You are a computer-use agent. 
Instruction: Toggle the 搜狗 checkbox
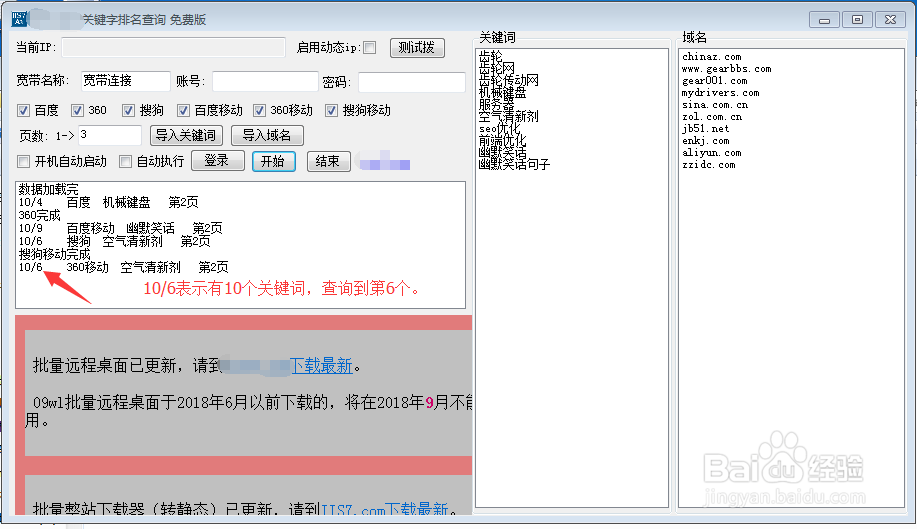(x=129, y=110)
